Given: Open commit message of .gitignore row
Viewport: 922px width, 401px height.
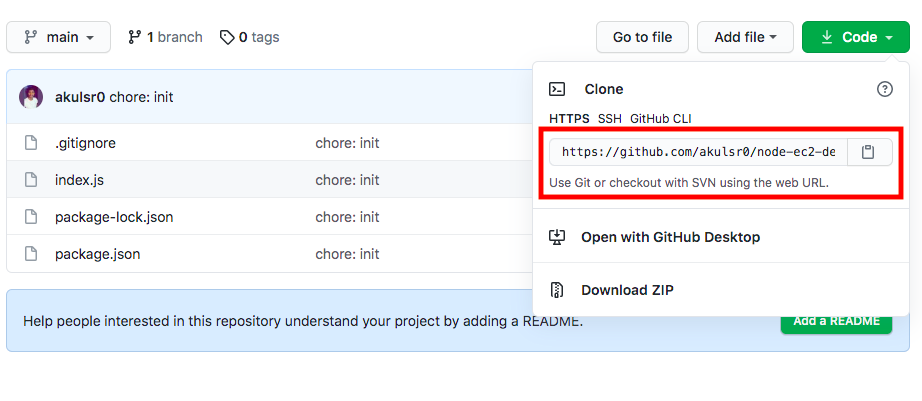Looking at the screenshot, I should (348, 143).
